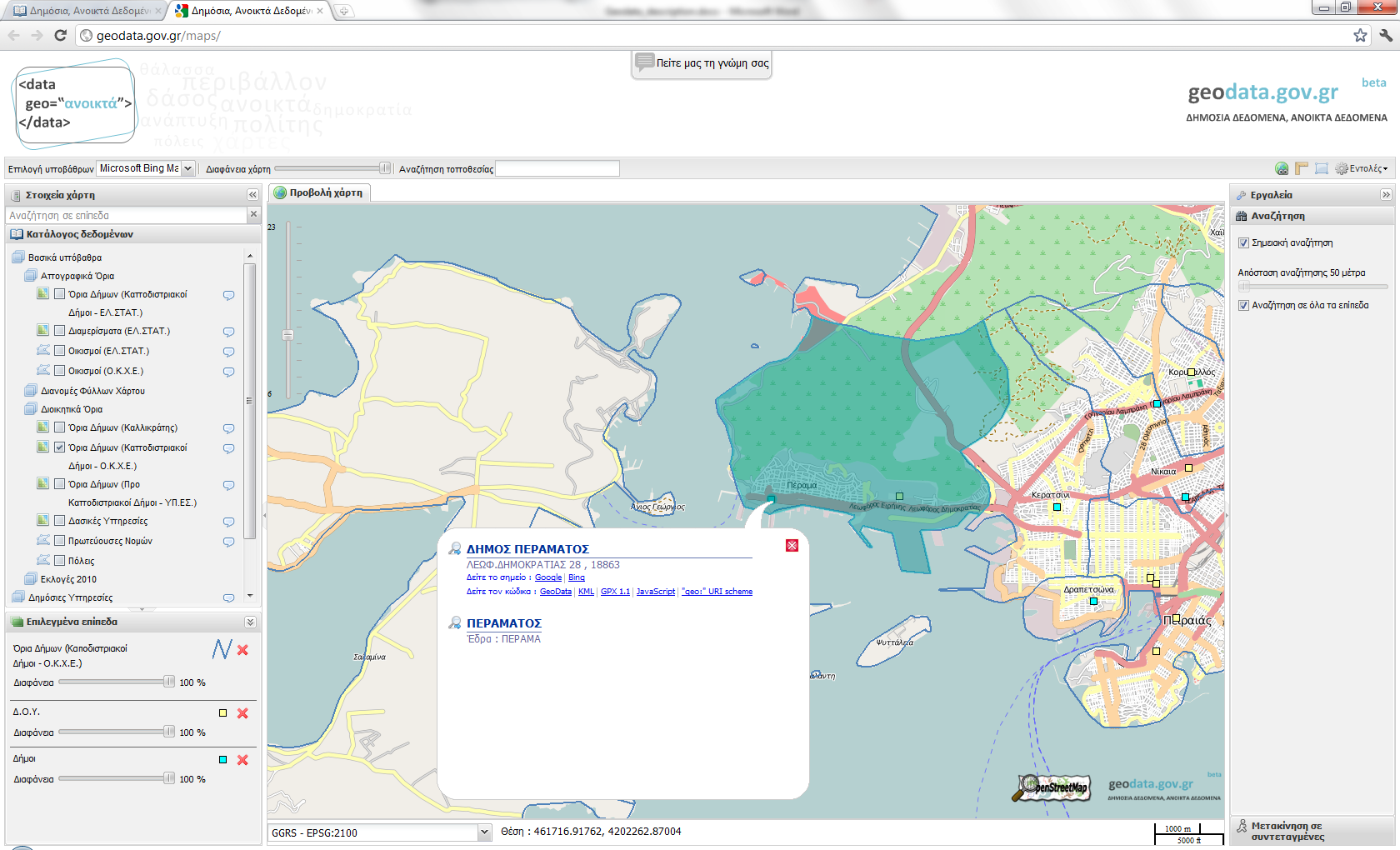Viewport: 1400px width, 850px height.
Task: Open the ΔΗΜΟΣ ΠΕΡΑΜΑΤΟΣ result title
Action: pos(527,549)
